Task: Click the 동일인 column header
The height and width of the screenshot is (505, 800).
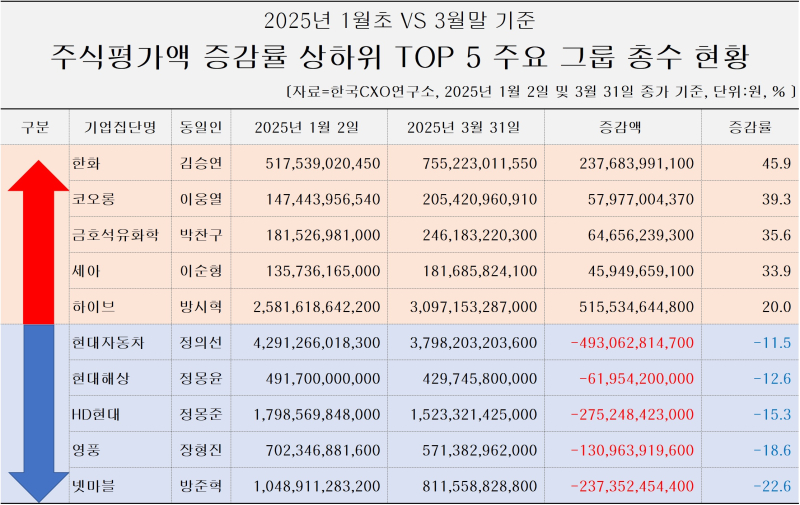Action: [201, 127]
